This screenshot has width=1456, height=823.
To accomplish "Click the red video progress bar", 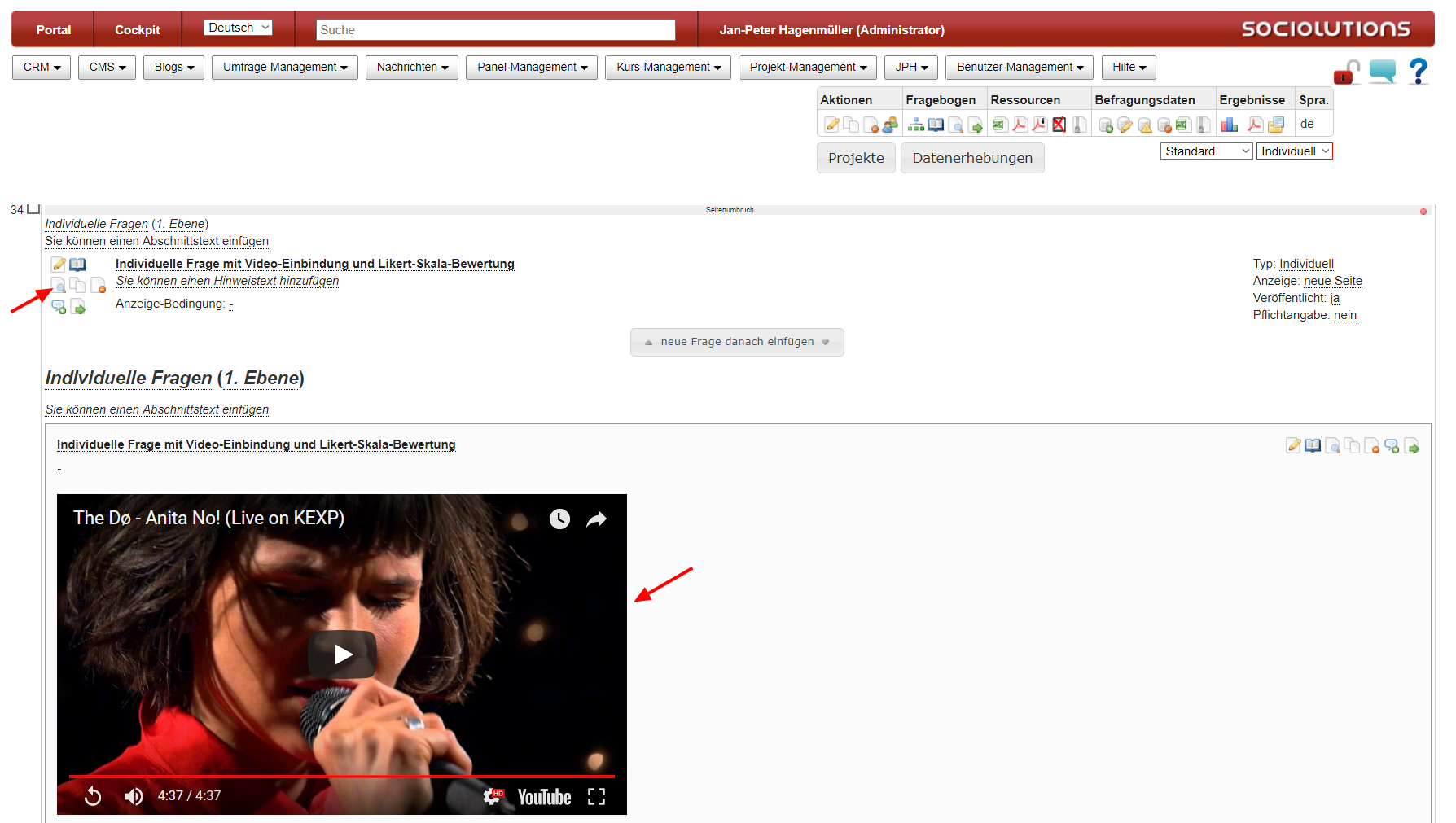I will click(342, 777).
